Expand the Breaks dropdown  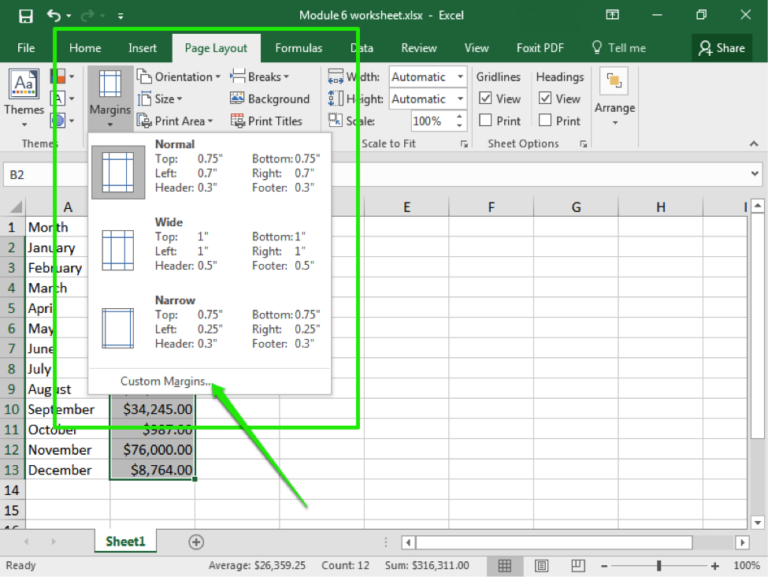(260, 77)
